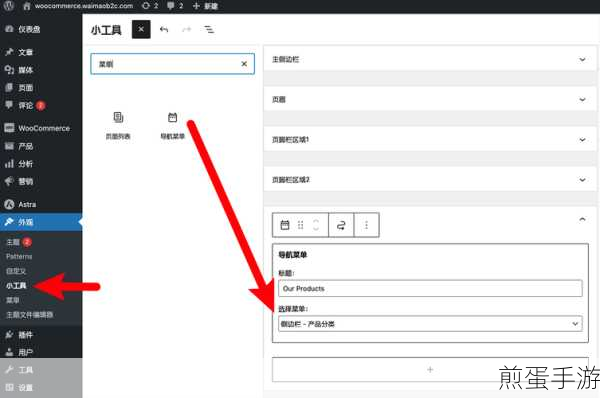The width and height of the screenshot is (600, 398).
Task: Open 主题文件编辑器 theme file editor
Action: point(29,315)
